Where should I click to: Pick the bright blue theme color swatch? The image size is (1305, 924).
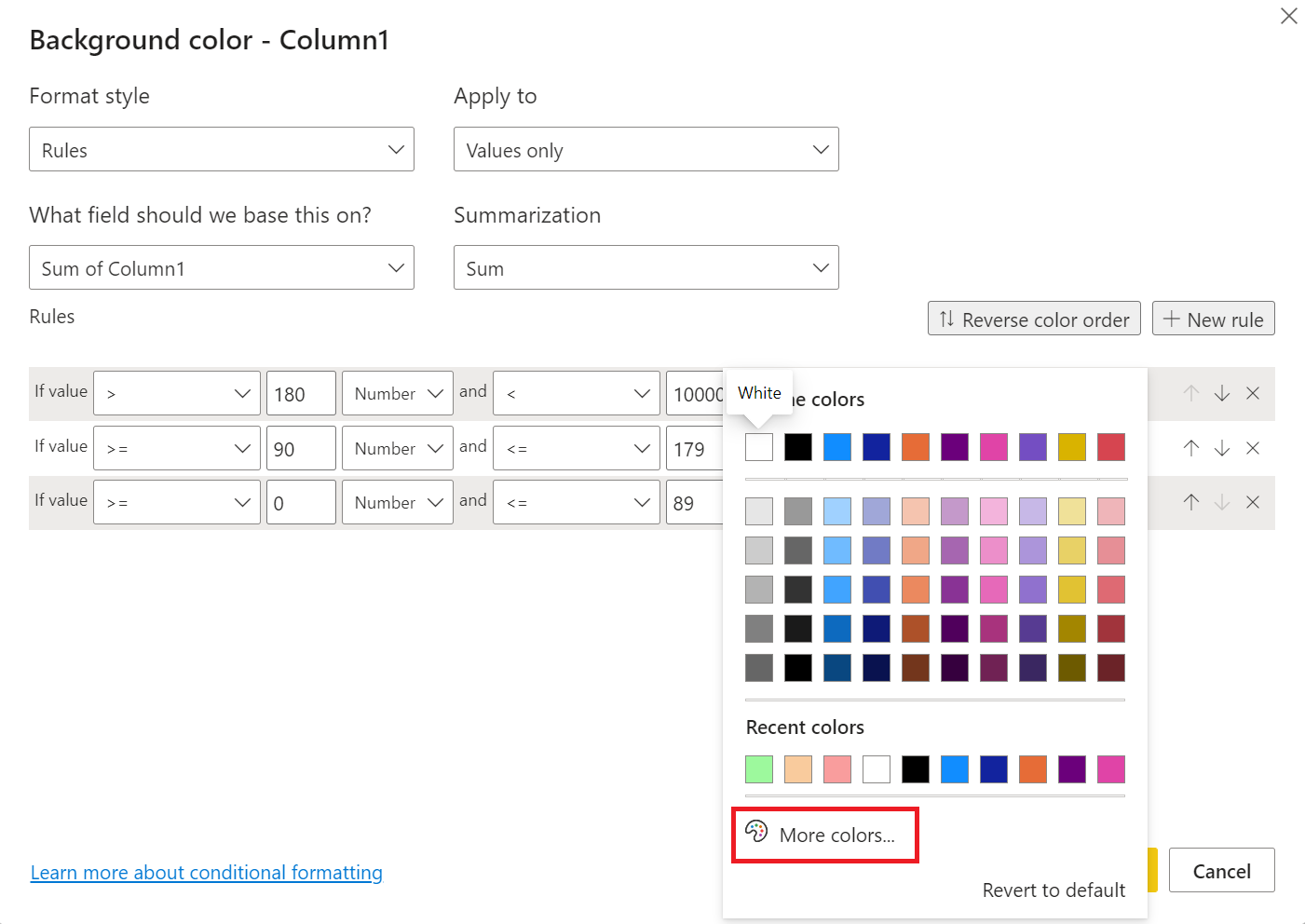[837, 447]
